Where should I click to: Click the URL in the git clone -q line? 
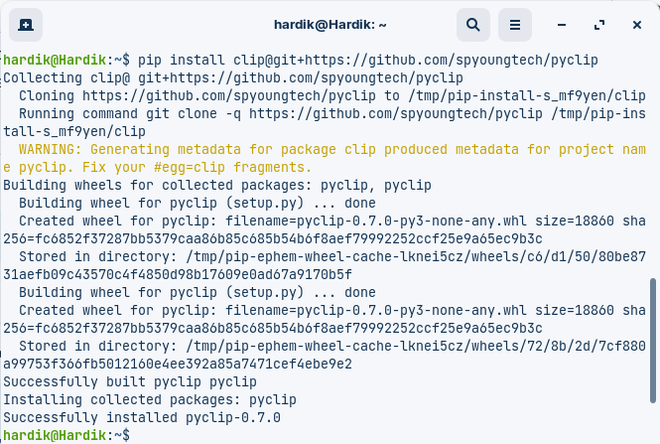click(x=402, y=113)
